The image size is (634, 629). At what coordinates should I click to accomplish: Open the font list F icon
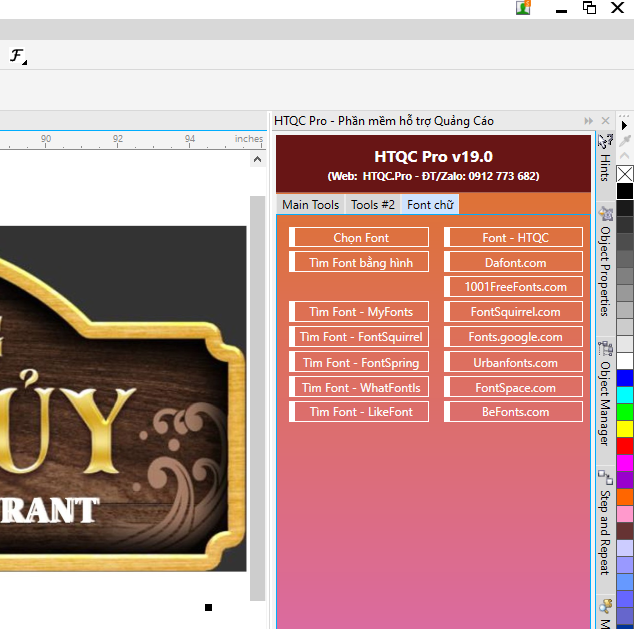click(18, 56)
